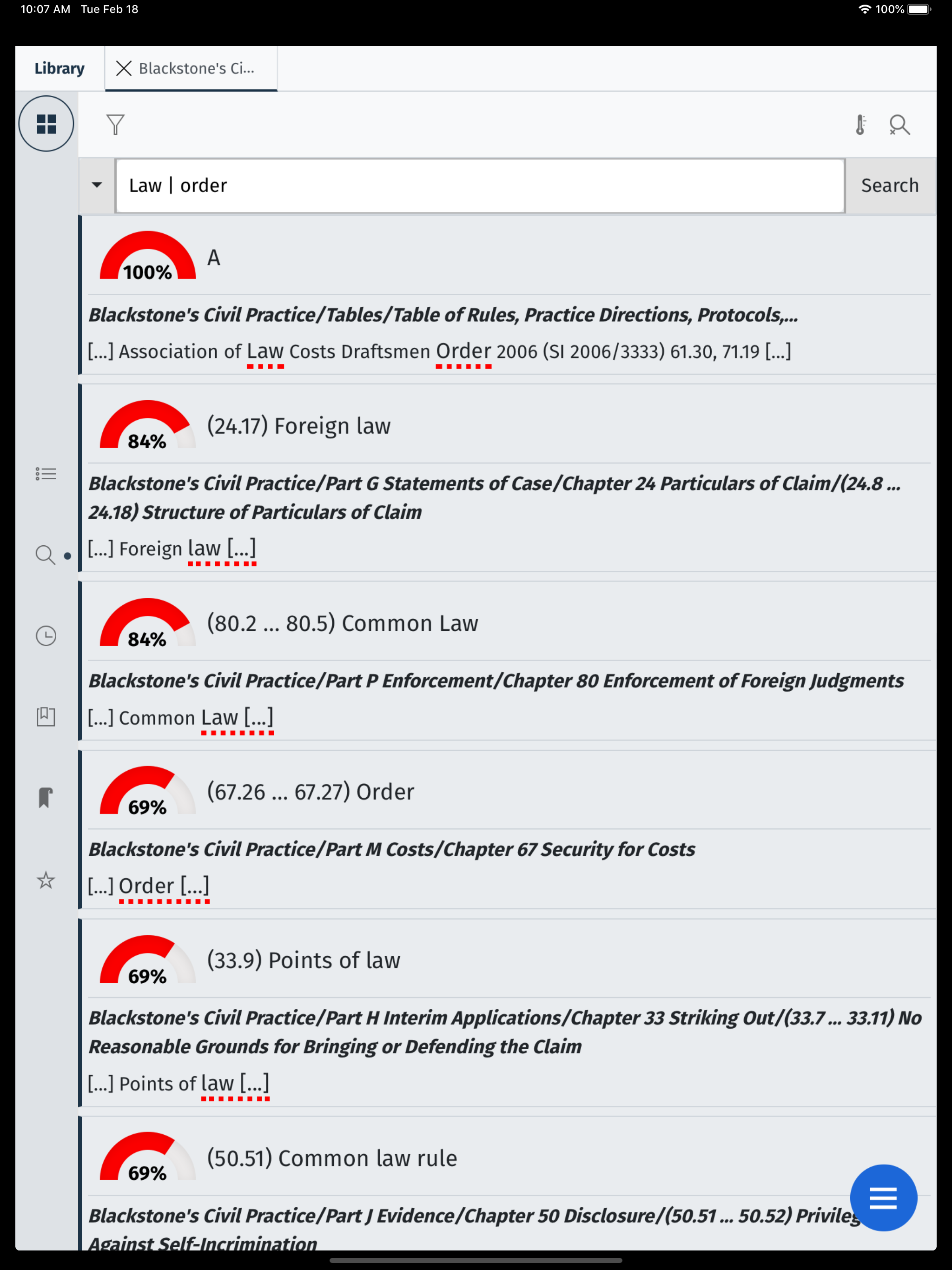This screenshot has width=952, height=1270.
Task: Open the '(24.17) Foreign law' result
Action: 298,426
